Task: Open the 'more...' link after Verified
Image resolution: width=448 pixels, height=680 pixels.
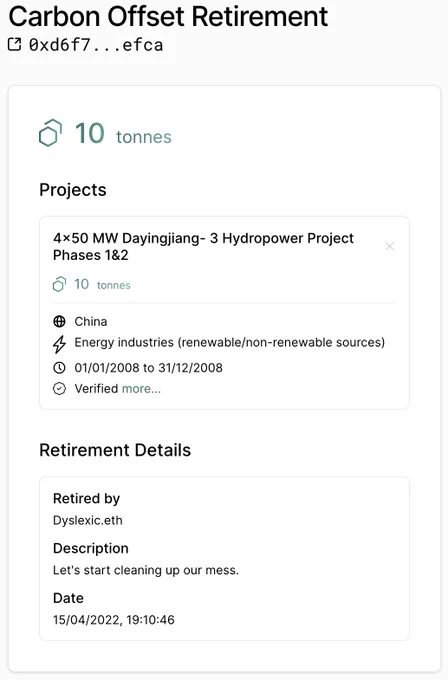Action: tap(141, 389)
